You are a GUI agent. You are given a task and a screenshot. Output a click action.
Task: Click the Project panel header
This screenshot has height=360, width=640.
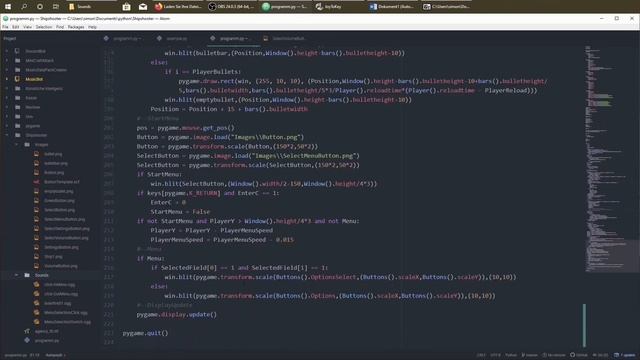click(x=10, y=38)
